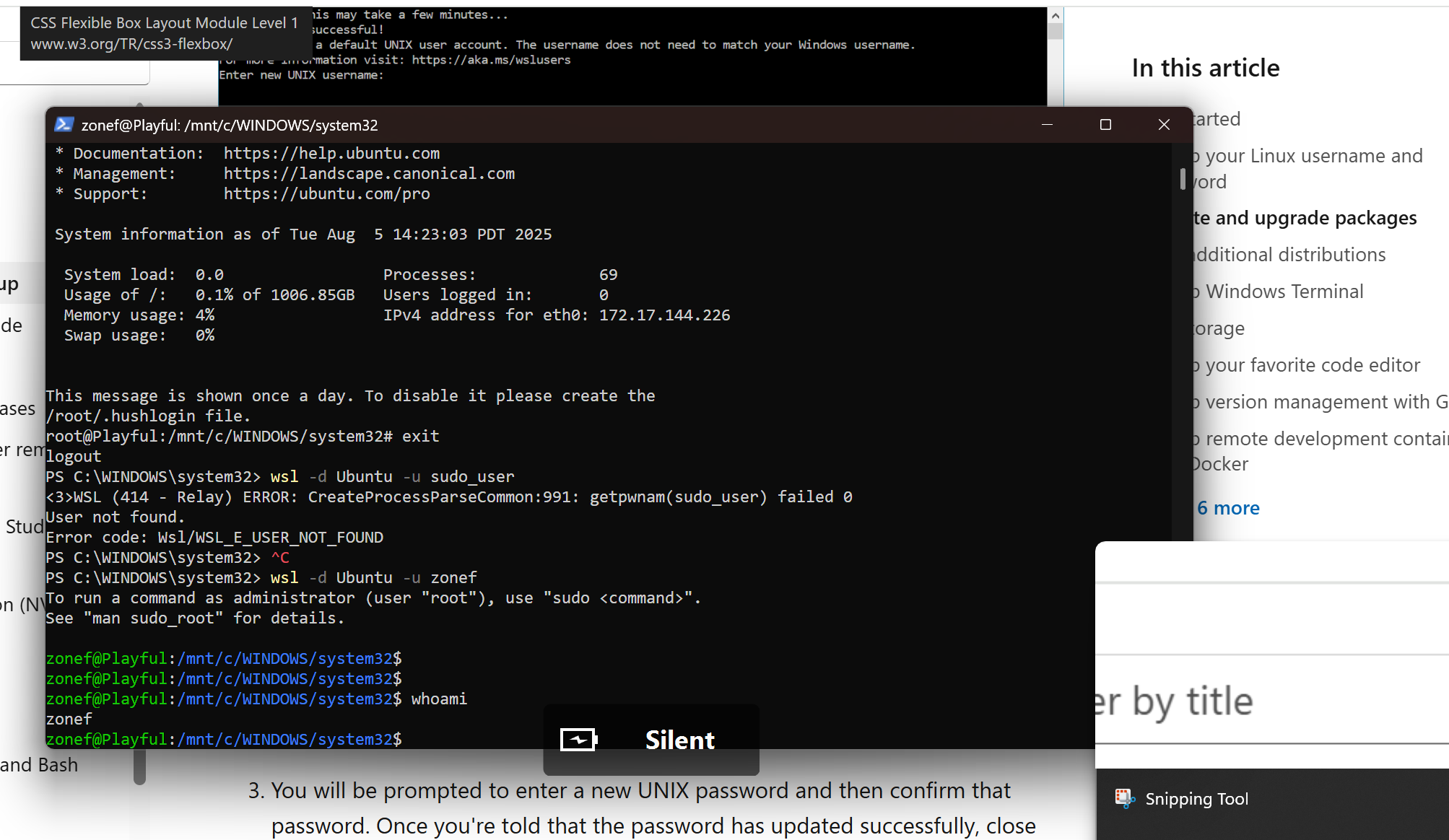
Task: Click the Snipping Tool notification label
Action: 1196,799
